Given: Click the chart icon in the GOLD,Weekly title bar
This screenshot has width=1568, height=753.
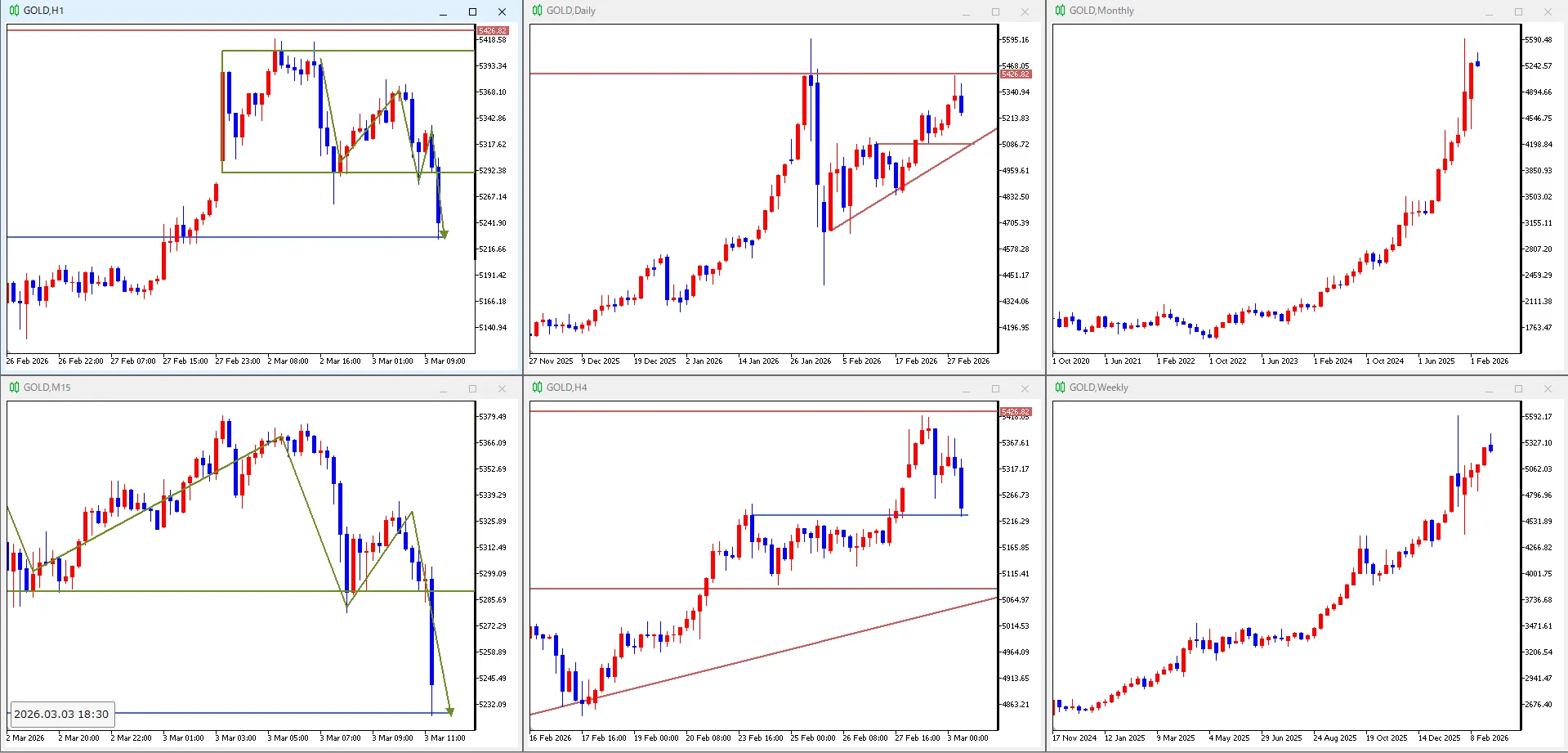Looking at the screenshot, I should click(x=1060, y=388).
